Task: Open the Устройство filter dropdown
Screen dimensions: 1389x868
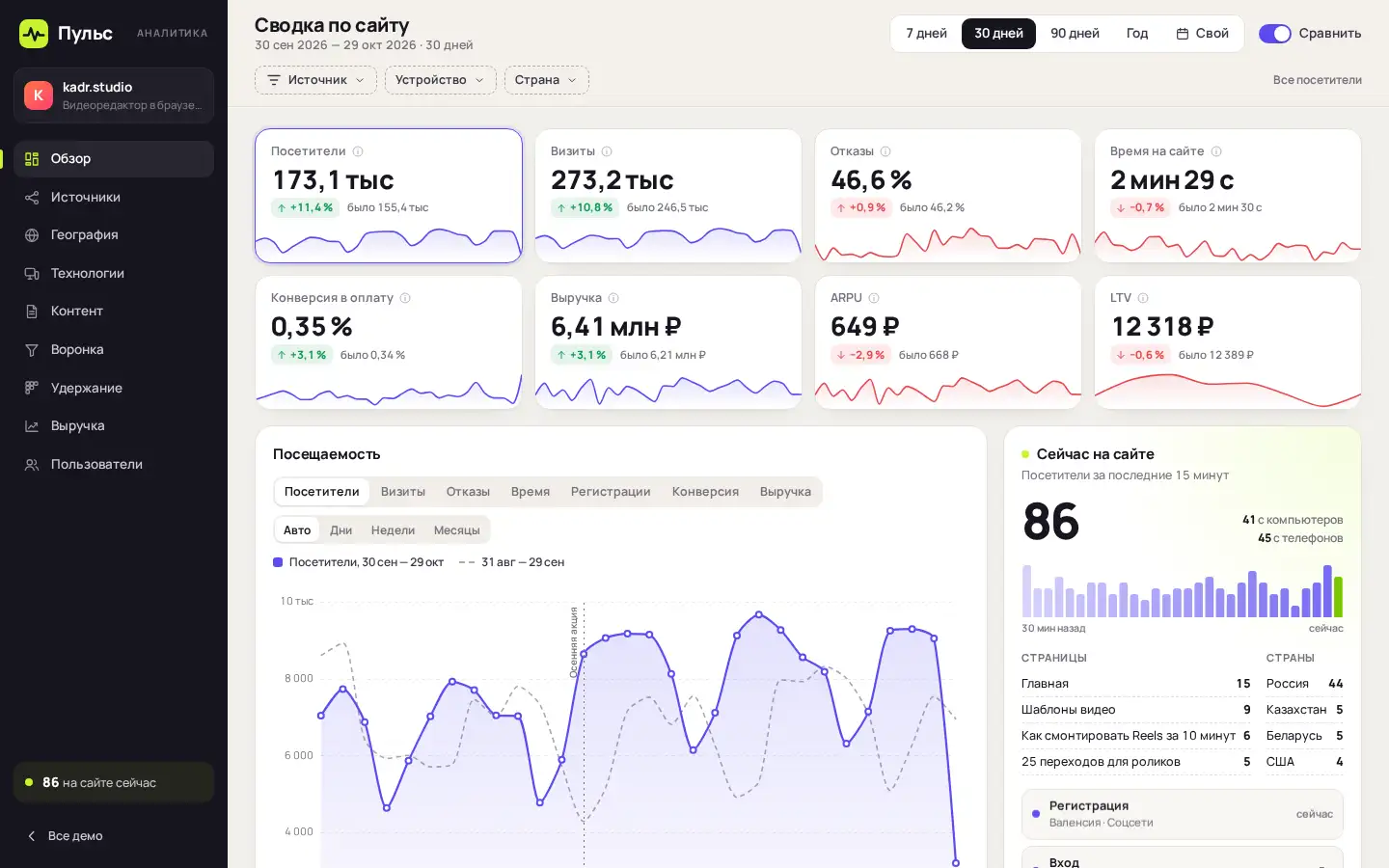Action: pyautogui.click(x=440, y=80)
